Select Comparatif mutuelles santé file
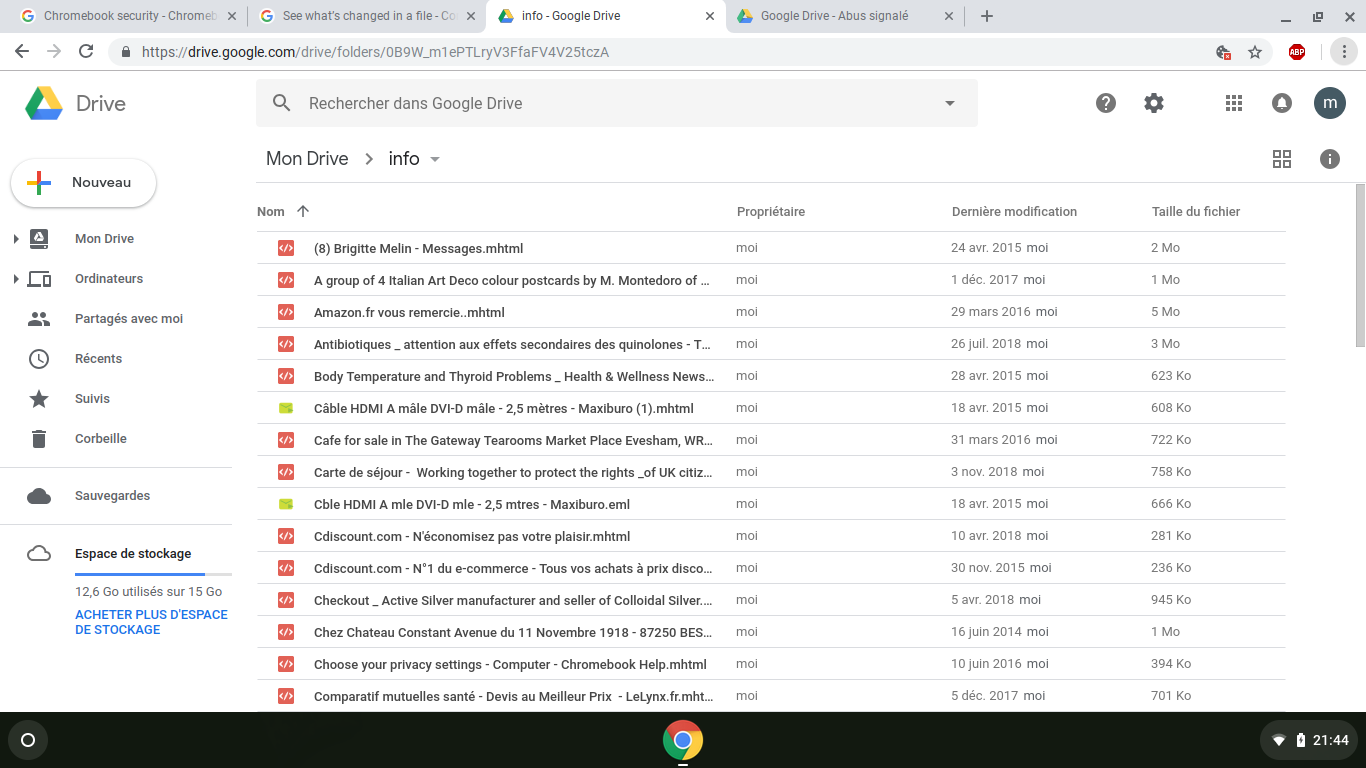 [770, 696]
